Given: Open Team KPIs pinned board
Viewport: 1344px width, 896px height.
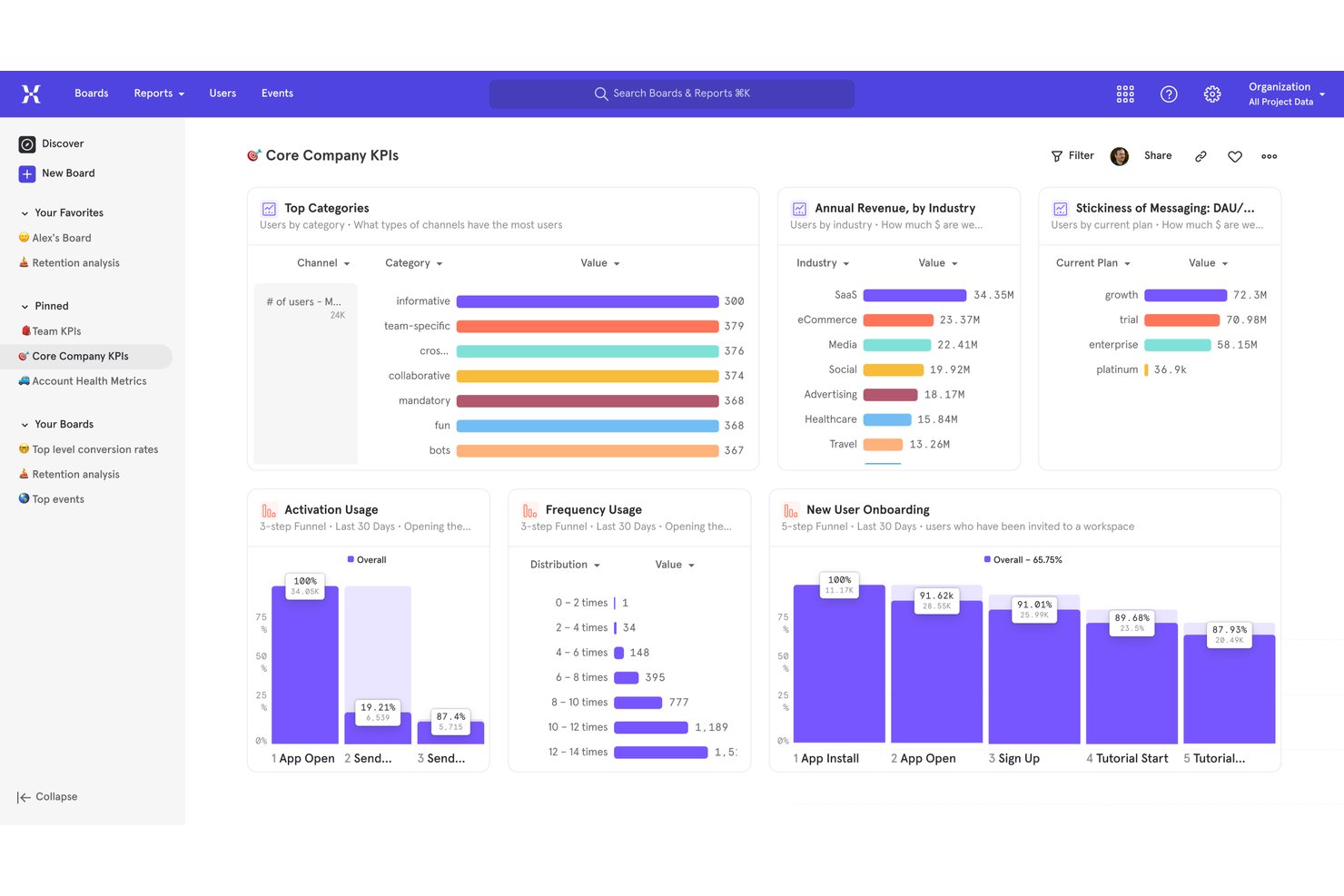Looking at the screenshot, I should (x=56, y=331).
